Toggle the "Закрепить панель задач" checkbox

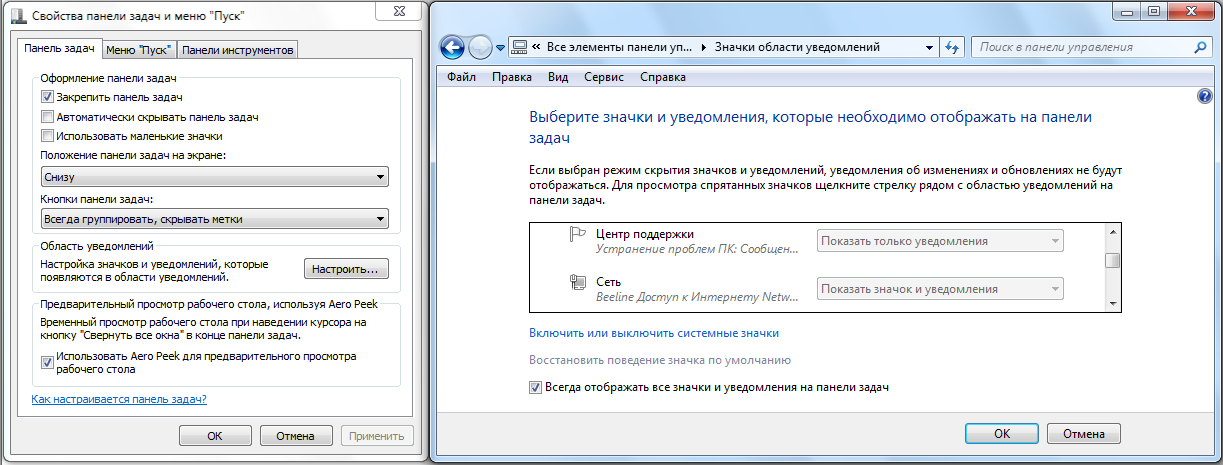[47, 98]
